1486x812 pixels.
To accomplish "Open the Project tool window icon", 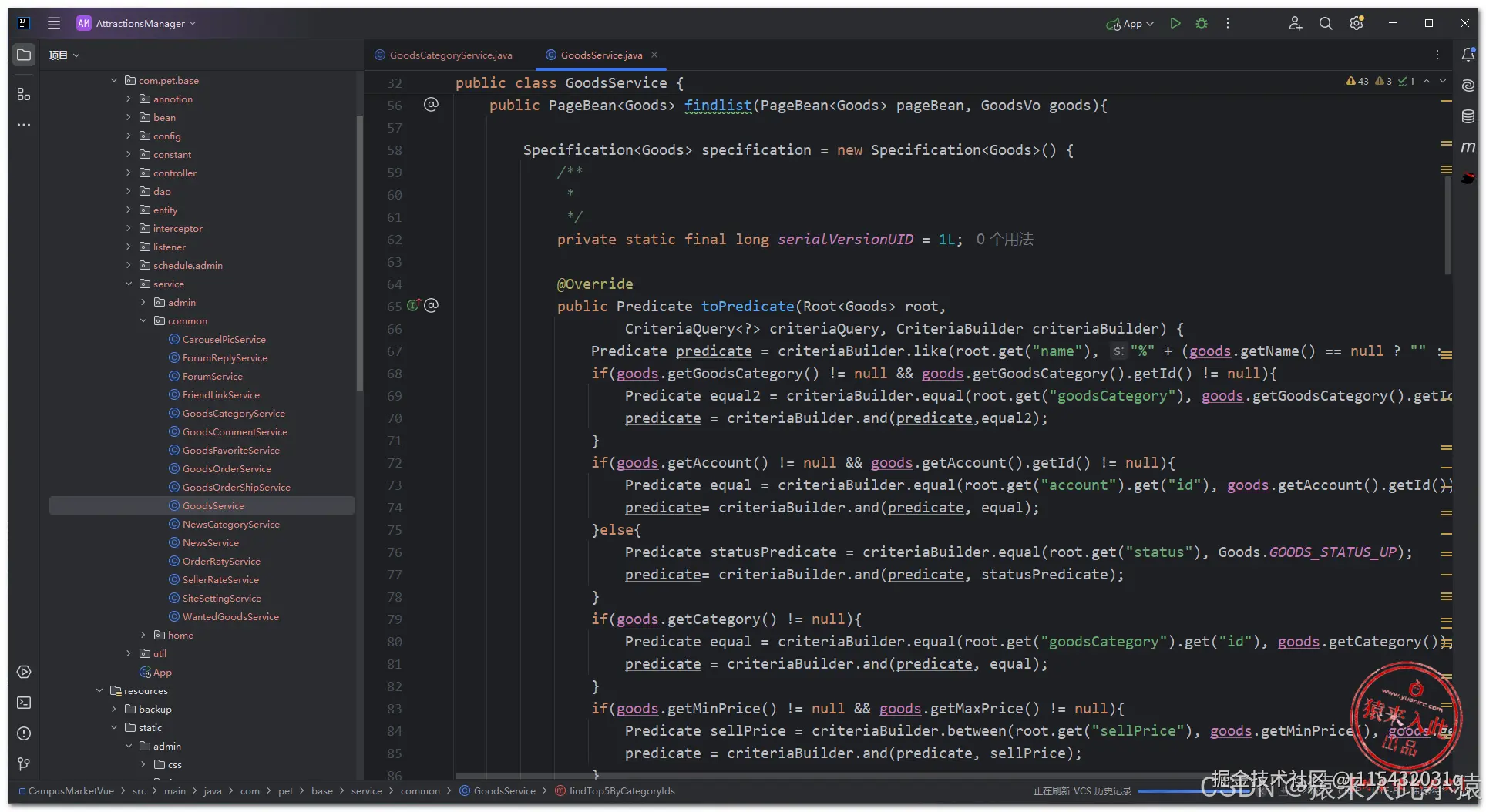I will pyautogui.click(x=24, y=55).
